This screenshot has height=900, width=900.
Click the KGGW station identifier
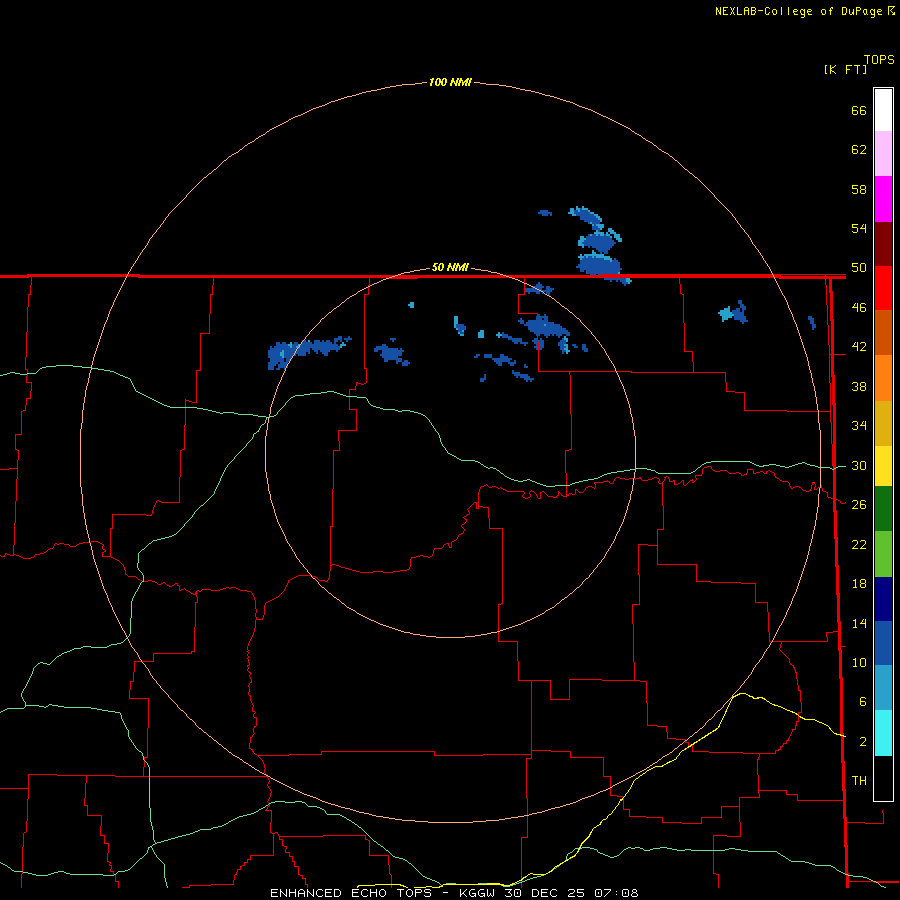click(478, 893)
